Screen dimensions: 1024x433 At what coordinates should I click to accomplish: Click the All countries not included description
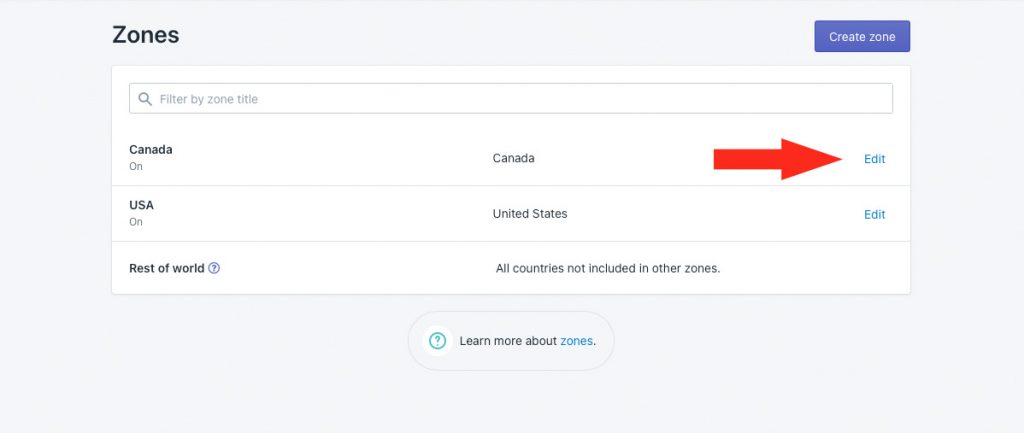tap(608, 268)
